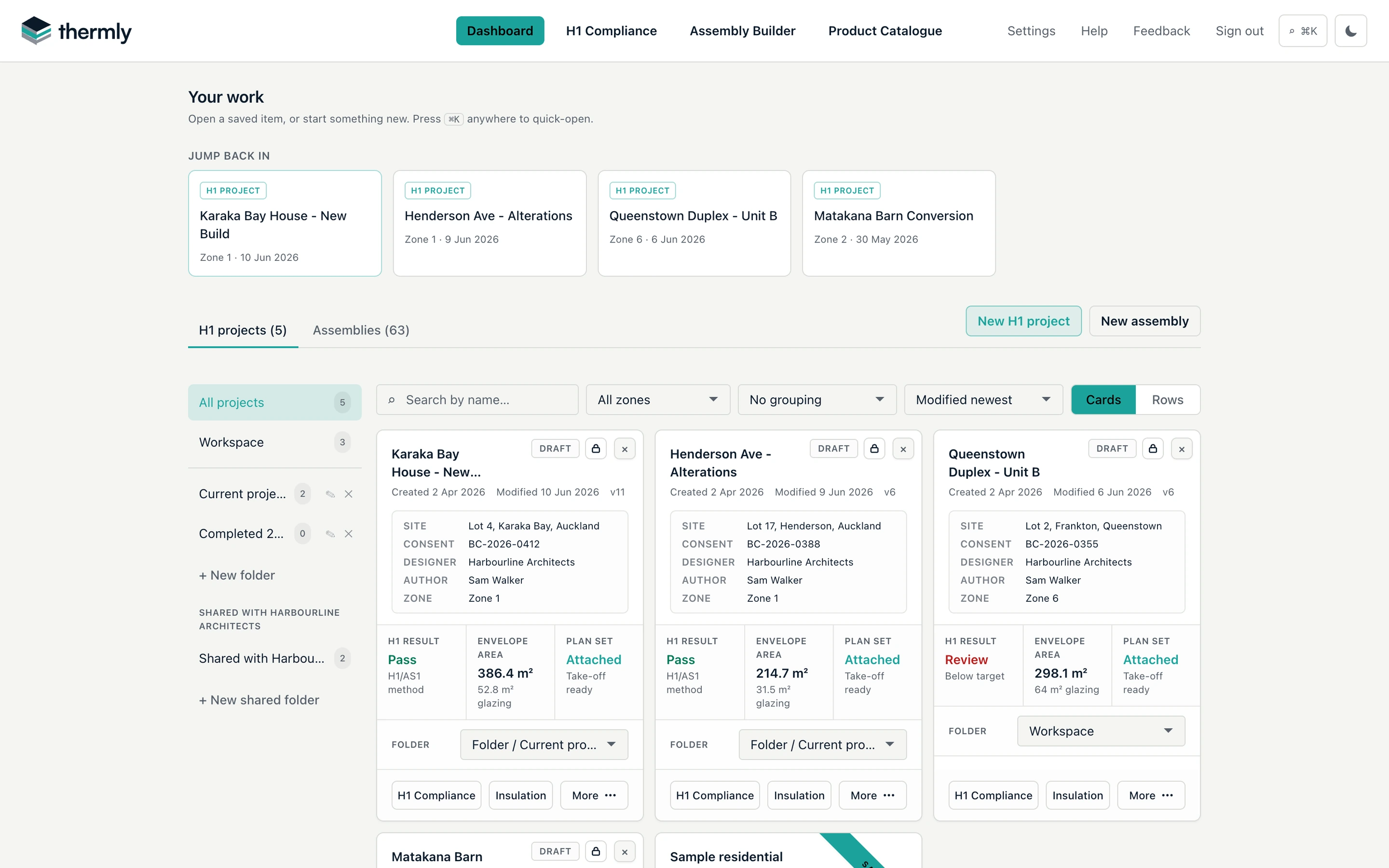The width and height of the screenshot is (1389, 868).
Task: Switch to Assemblies (63) tab
Action: (361, 330)
